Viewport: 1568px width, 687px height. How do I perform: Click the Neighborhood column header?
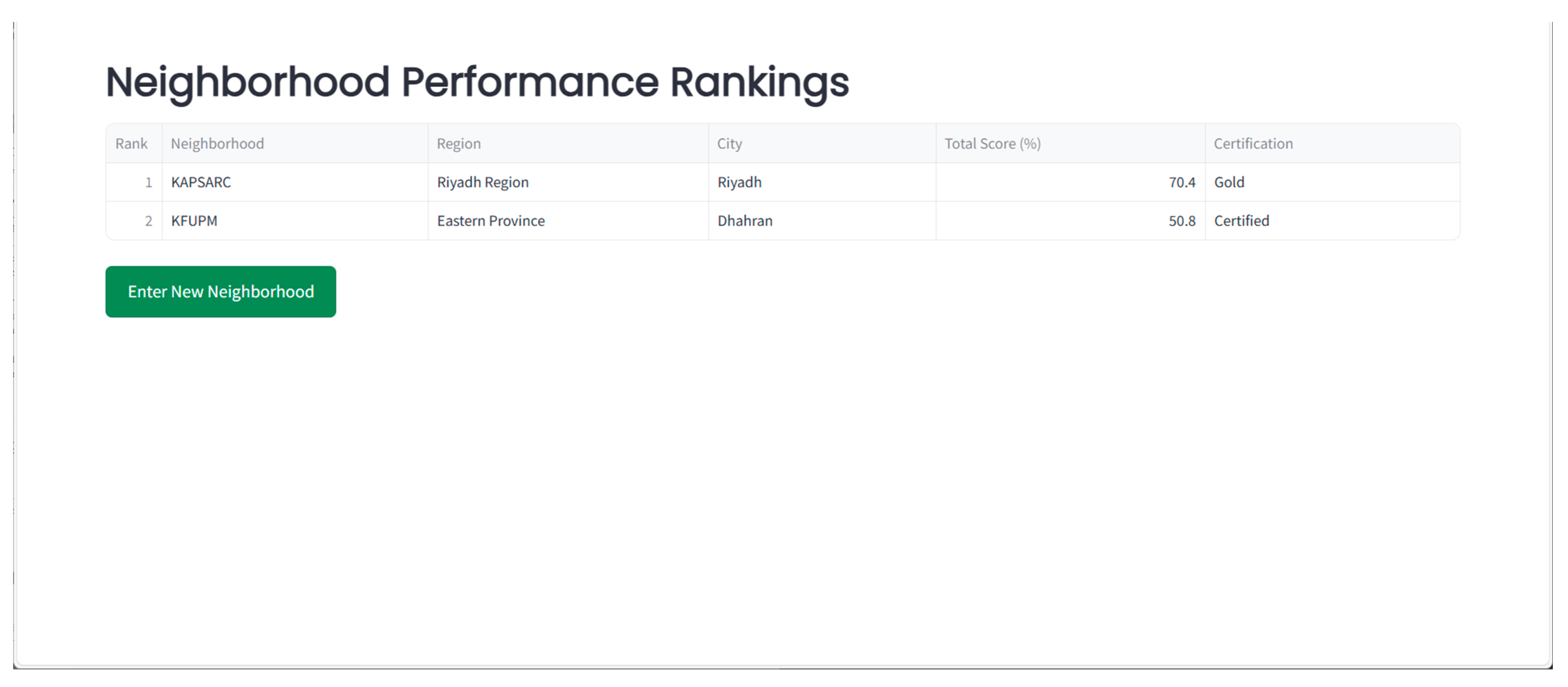(x=217, y=144)
